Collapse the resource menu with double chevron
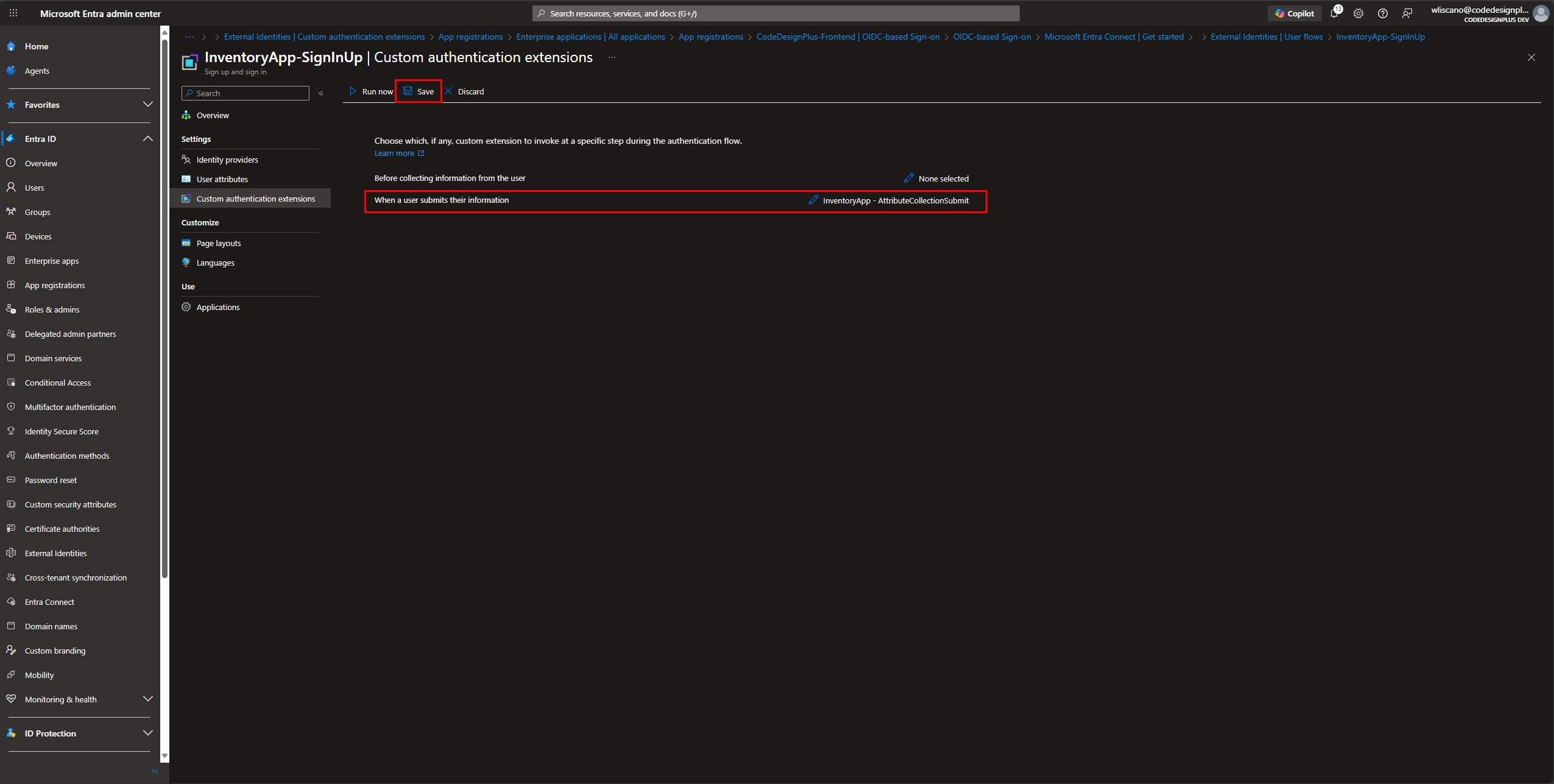 coord(321,93)
